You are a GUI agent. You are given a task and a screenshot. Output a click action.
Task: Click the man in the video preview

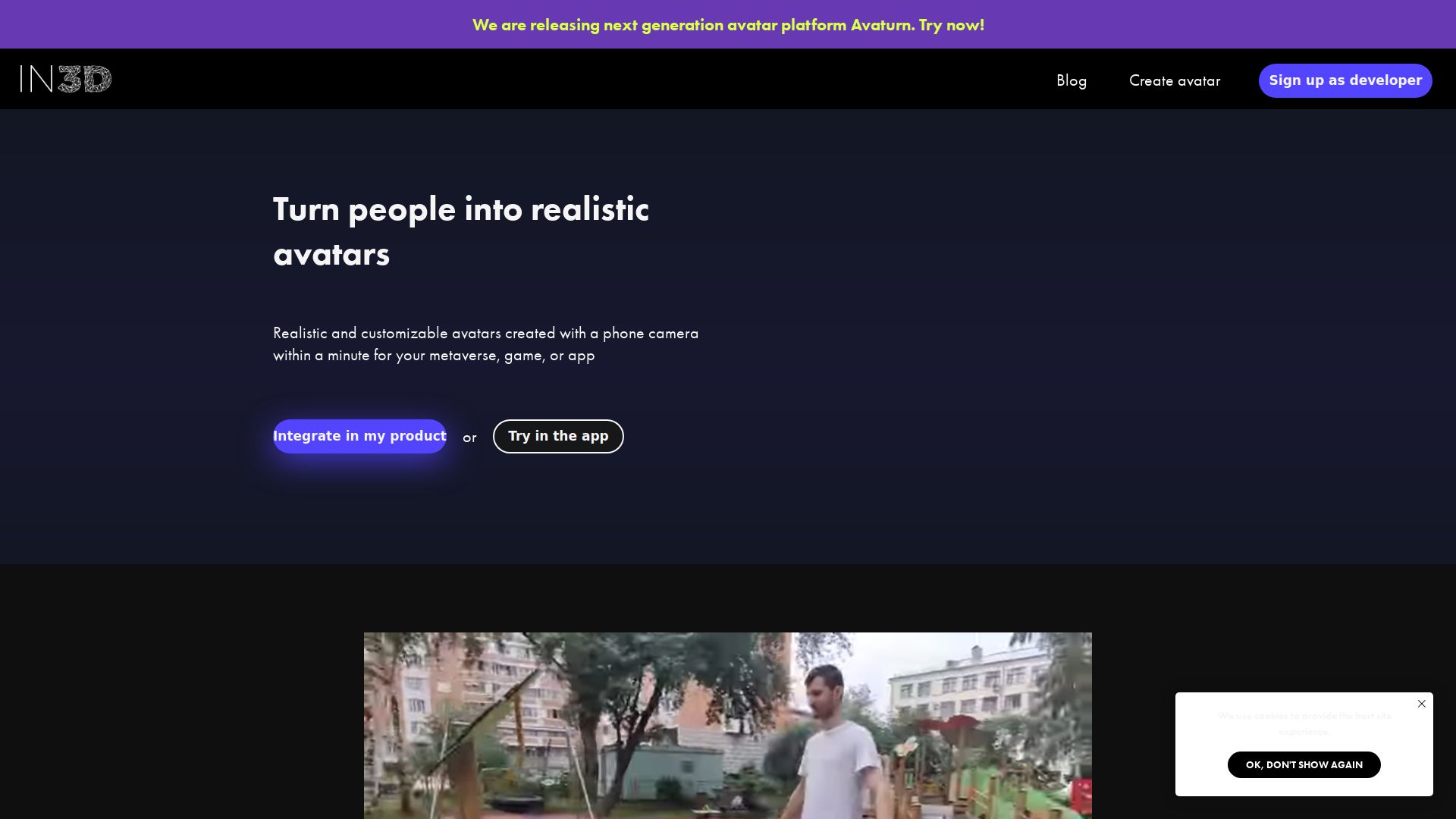(830, 743)
